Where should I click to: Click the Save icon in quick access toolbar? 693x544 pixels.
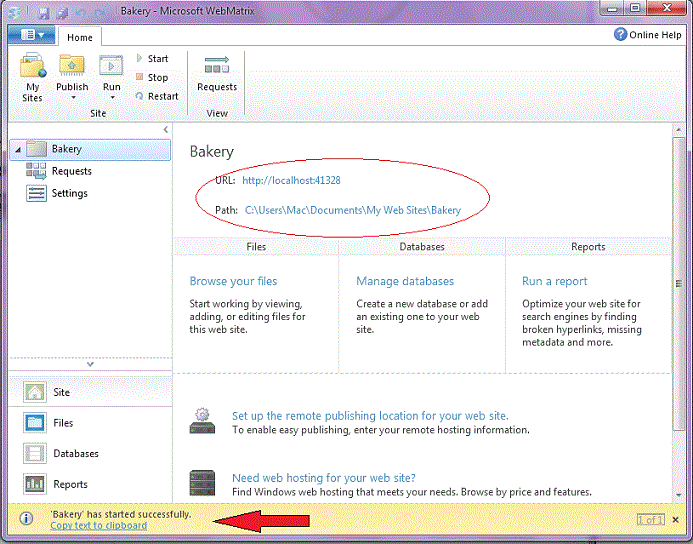pyautogui.click(x=43, y=12)
